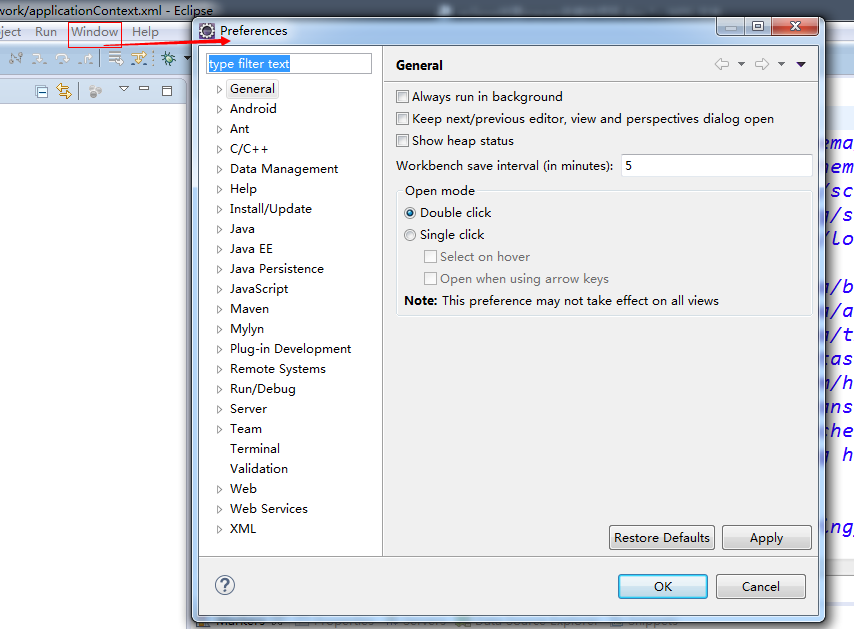Enable Show heap status checkbox
The height and width of the screenshot is (629, 854).
402,141
